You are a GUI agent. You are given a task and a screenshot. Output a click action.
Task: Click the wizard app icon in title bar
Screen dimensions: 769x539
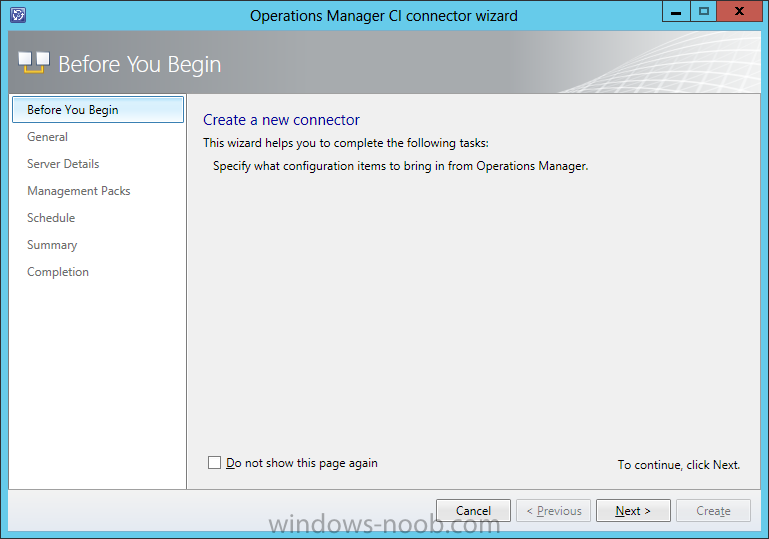[x=18, y=15]
